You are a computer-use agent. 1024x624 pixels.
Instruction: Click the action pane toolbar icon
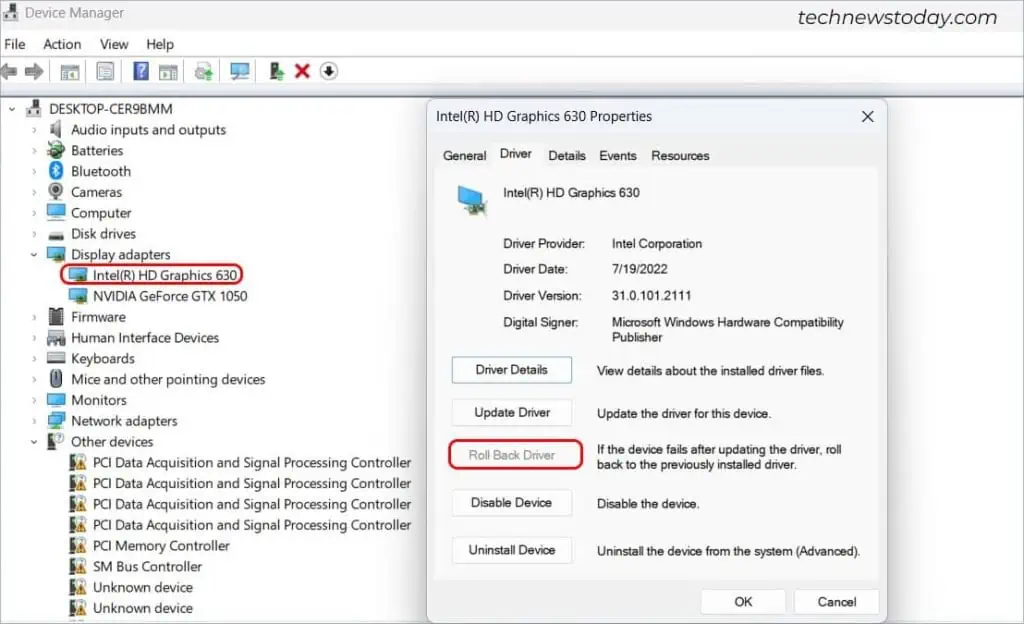tap(168, 71)
